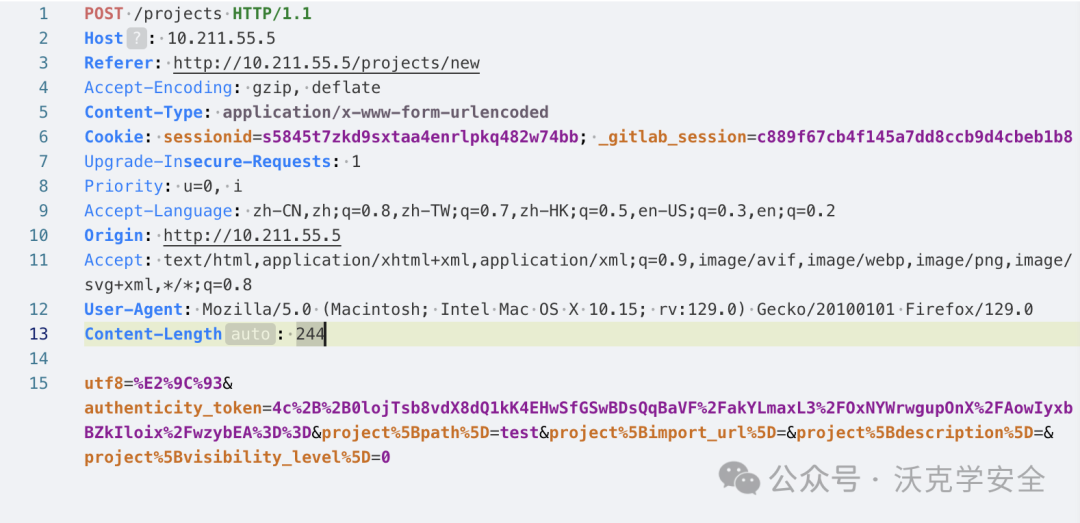The image size is (1080, 523).
Task: Click the auto badge next to Content-Length
Action: pyautogui.click(x=250, y=335)
